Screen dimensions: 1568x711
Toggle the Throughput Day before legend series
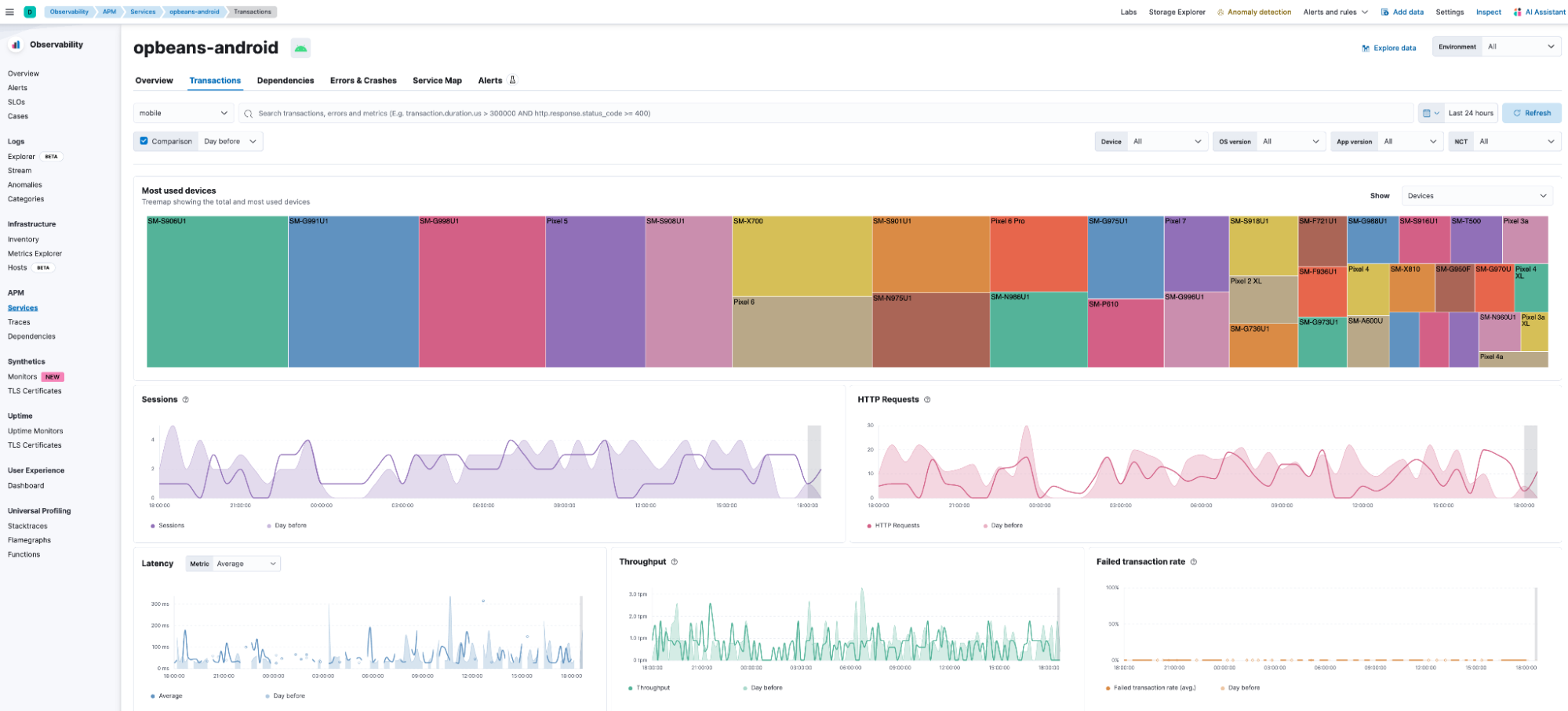pos(766,687)
